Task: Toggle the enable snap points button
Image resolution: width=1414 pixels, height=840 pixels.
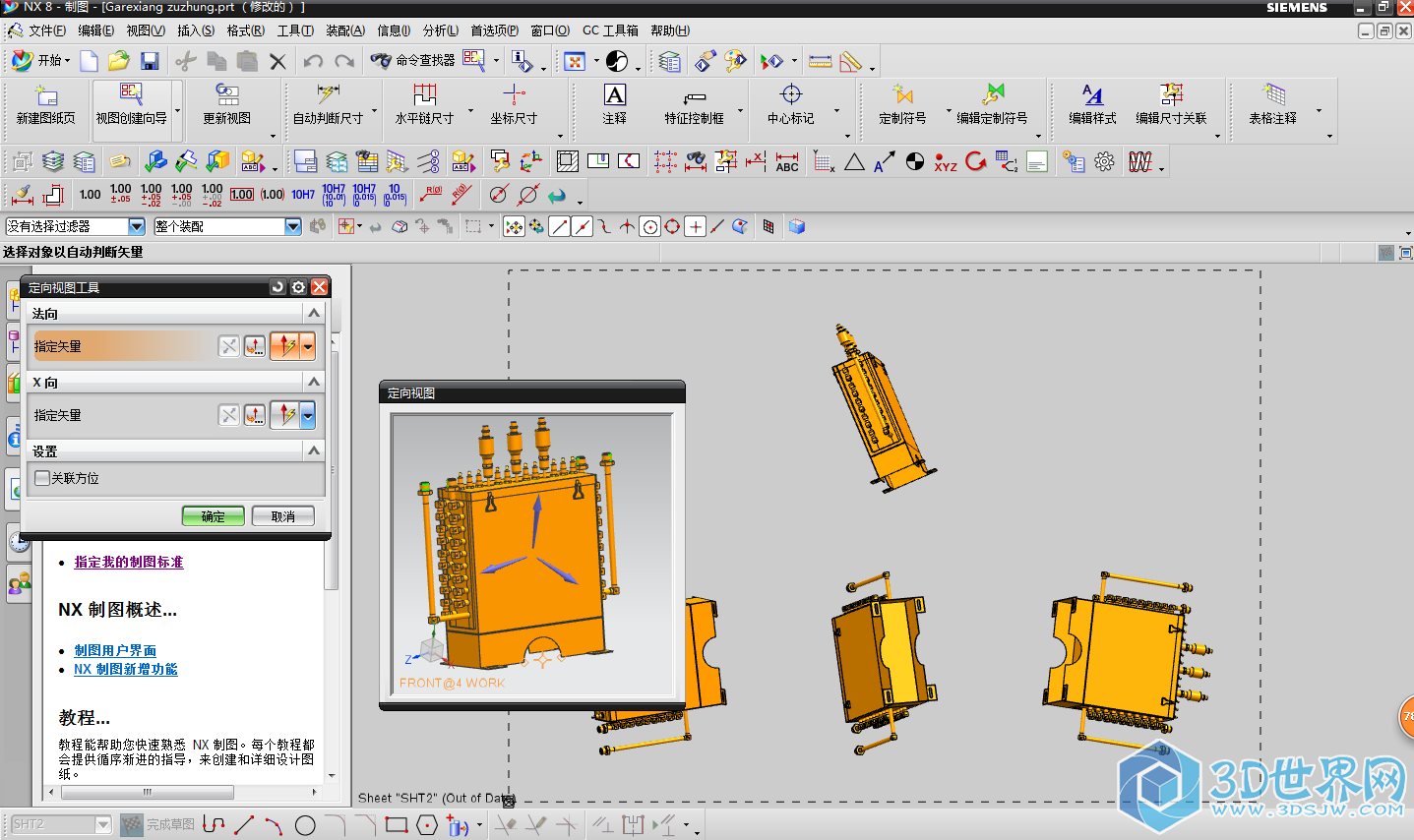Action: (514, 227)
